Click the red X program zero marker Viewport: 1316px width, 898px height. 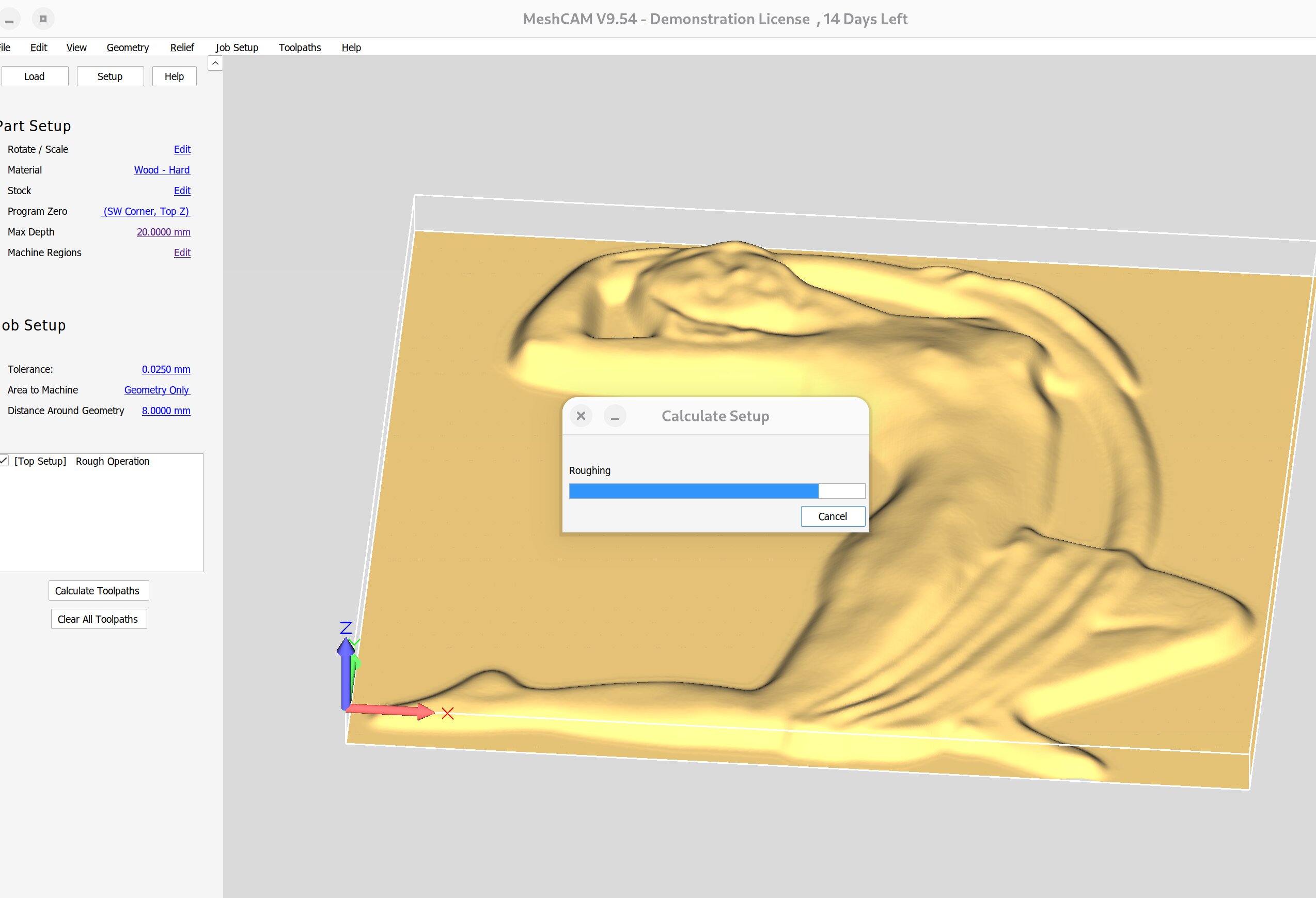point(447,714)
